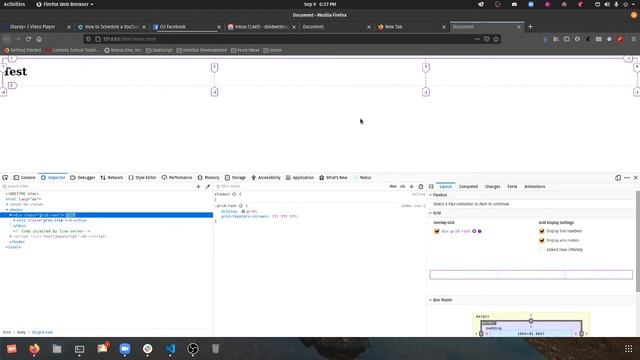Image resolution: width=640 pixels, height=360 pixels.
Task: Open the What's New panel
Action: [333, 178]
